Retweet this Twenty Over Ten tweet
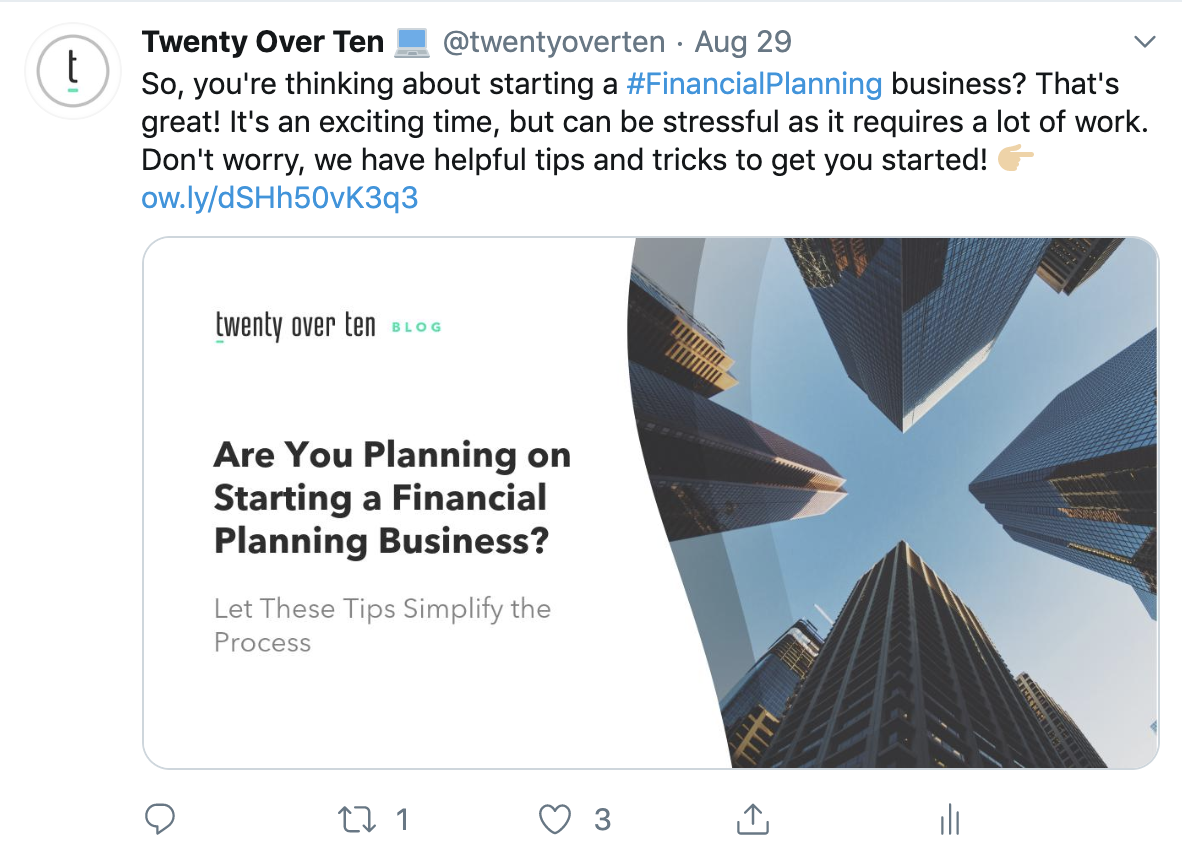Image resolution: width=1182 pixels, height=856 pixels. point(358,820)
